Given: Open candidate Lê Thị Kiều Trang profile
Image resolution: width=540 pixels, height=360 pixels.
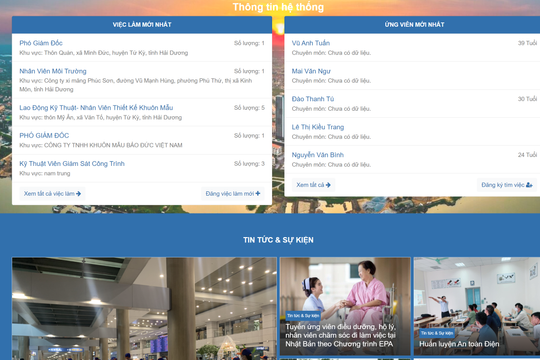Looking at the screenshot, I should pos(318,127).
